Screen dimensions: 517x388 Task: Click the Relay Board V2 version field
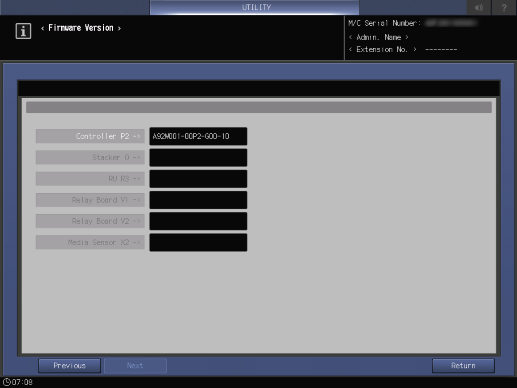(x=198, y=221)
